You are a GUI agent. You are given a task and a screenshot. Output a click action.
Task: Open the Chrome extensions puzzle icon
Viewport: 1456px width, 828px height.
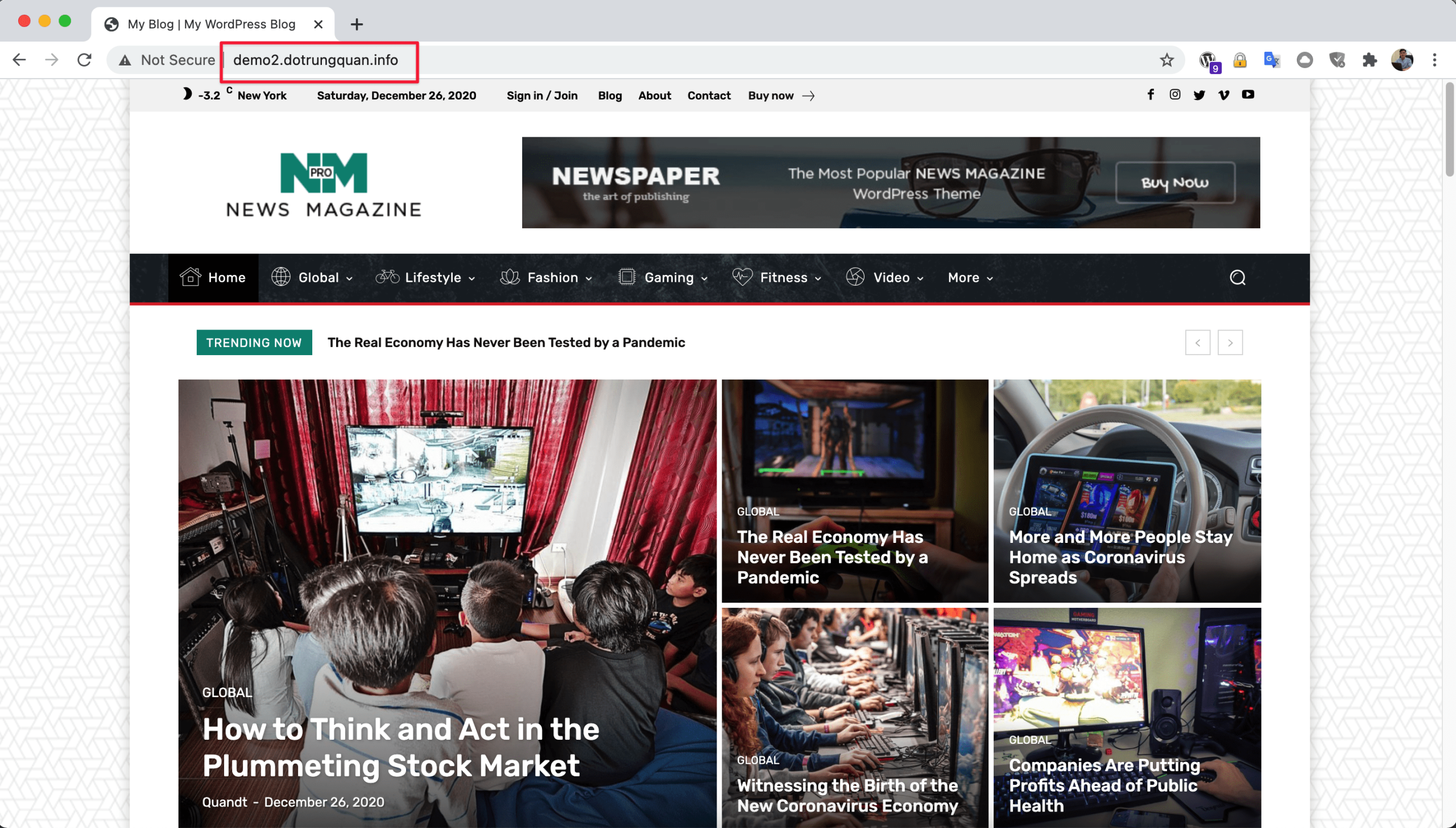[1370, 60]
